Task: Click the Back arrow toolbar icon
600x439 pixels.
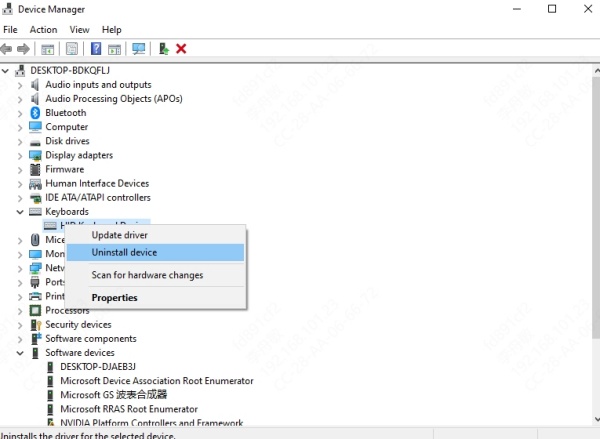Action: (x=7, y=49)
